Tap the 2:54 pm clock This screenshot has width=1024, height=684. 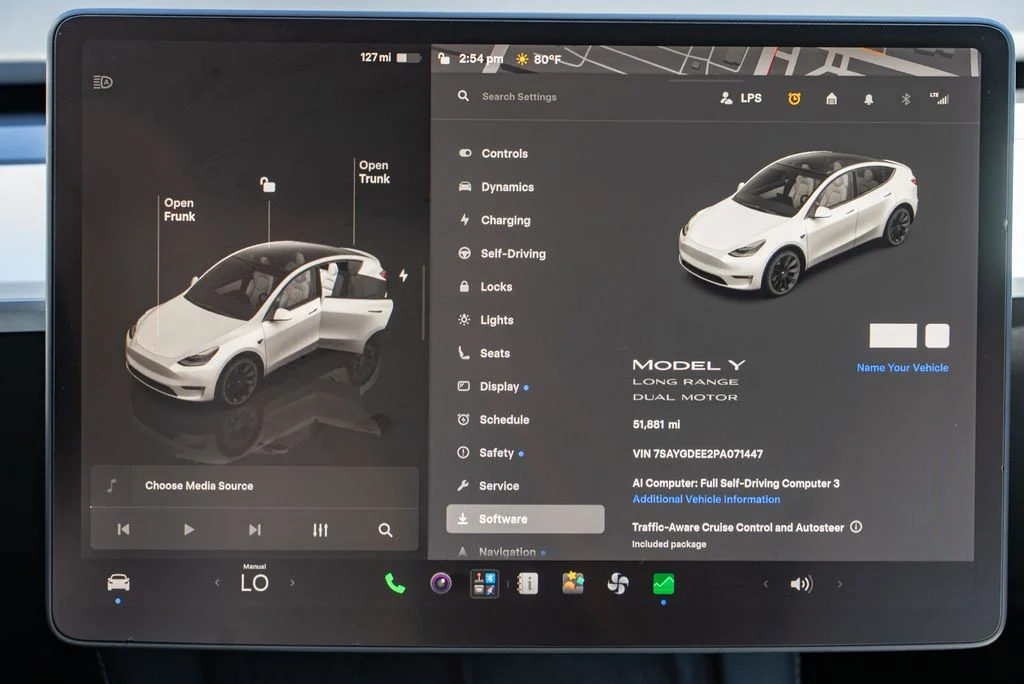tap(481, 59)
